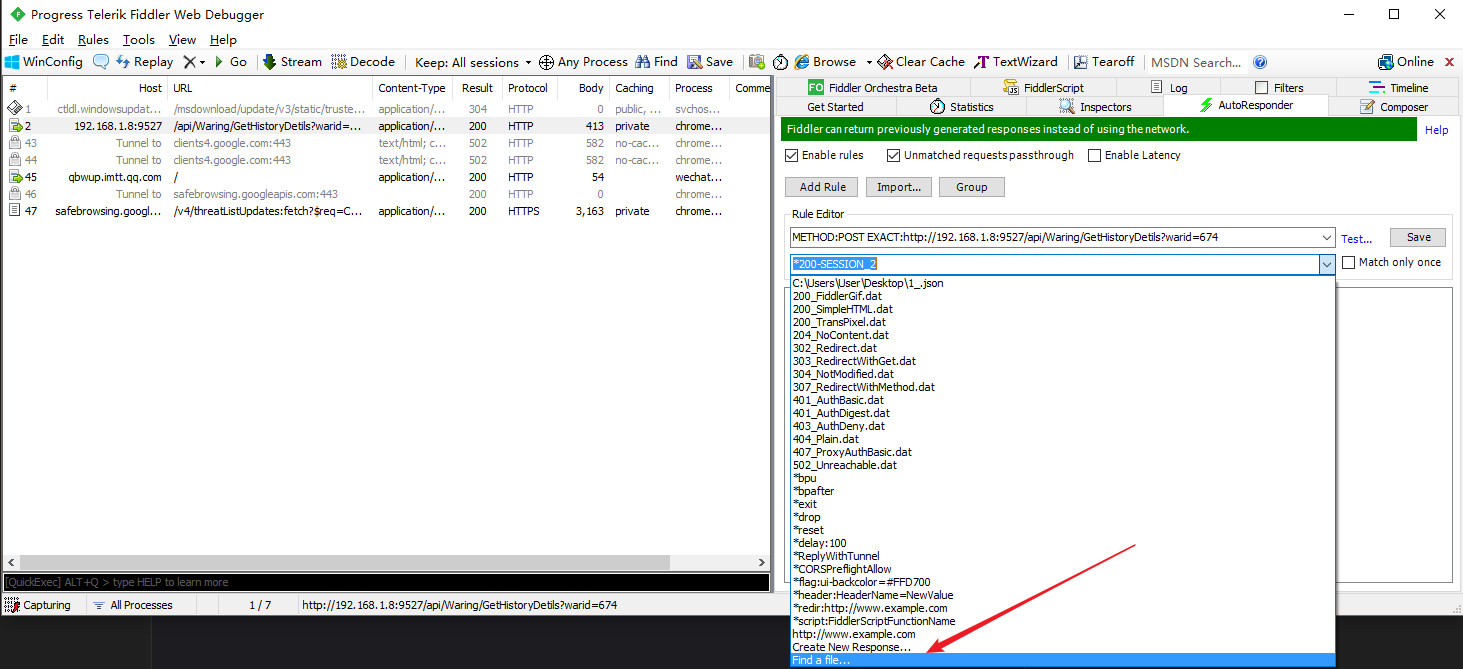This screenshot has width=1463, height=669.
Task: Sort sessions by Result column header
Action: click(477, 88)
